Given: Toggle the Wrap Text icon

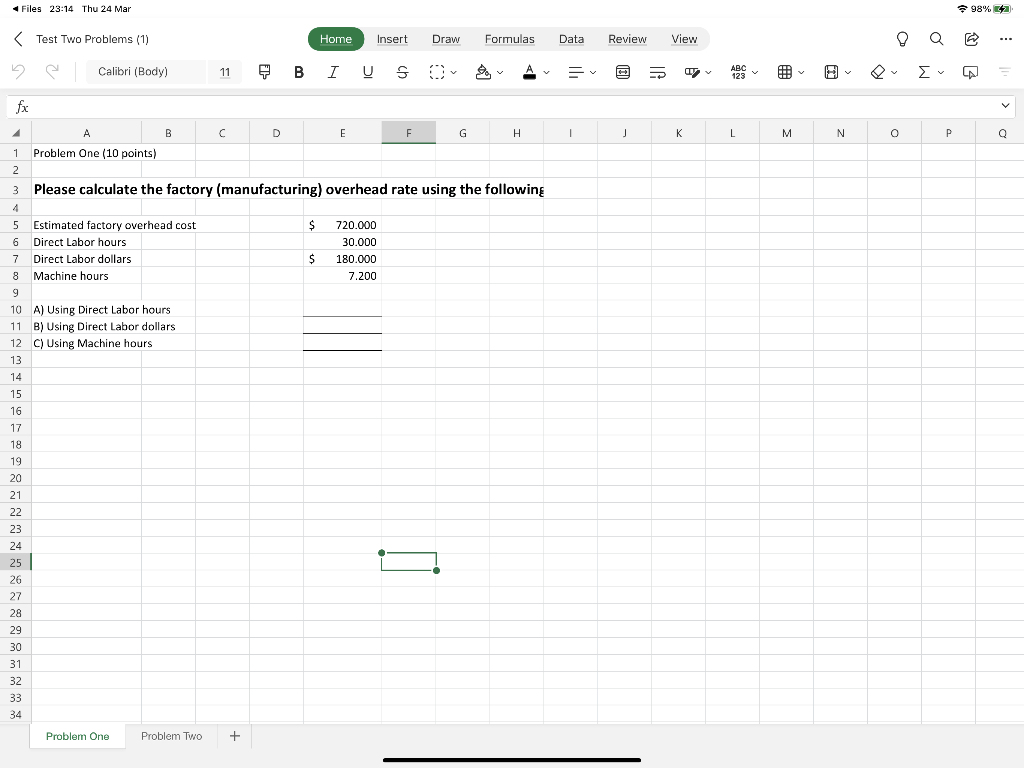Looking at the screenshot, I should click(x=658, y=72).
